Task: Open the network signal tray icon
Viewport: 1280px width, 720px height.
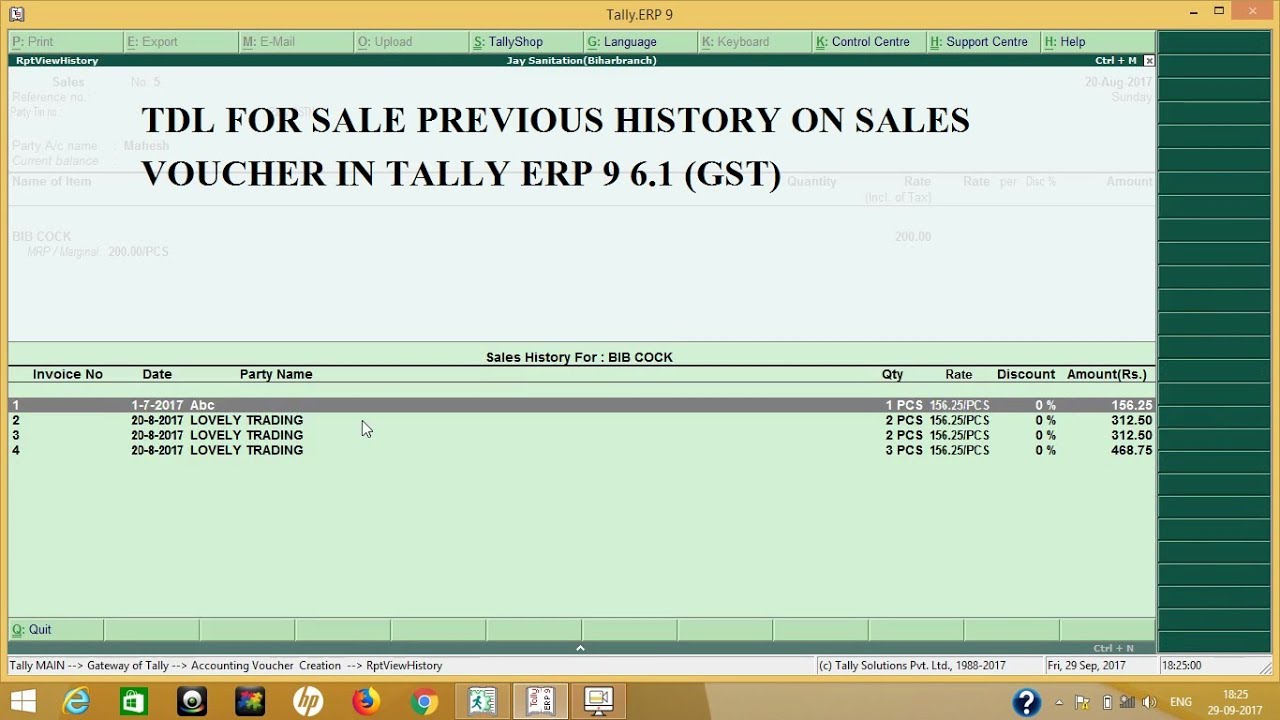Action: pyautogui.click(x=1127, y=702)
